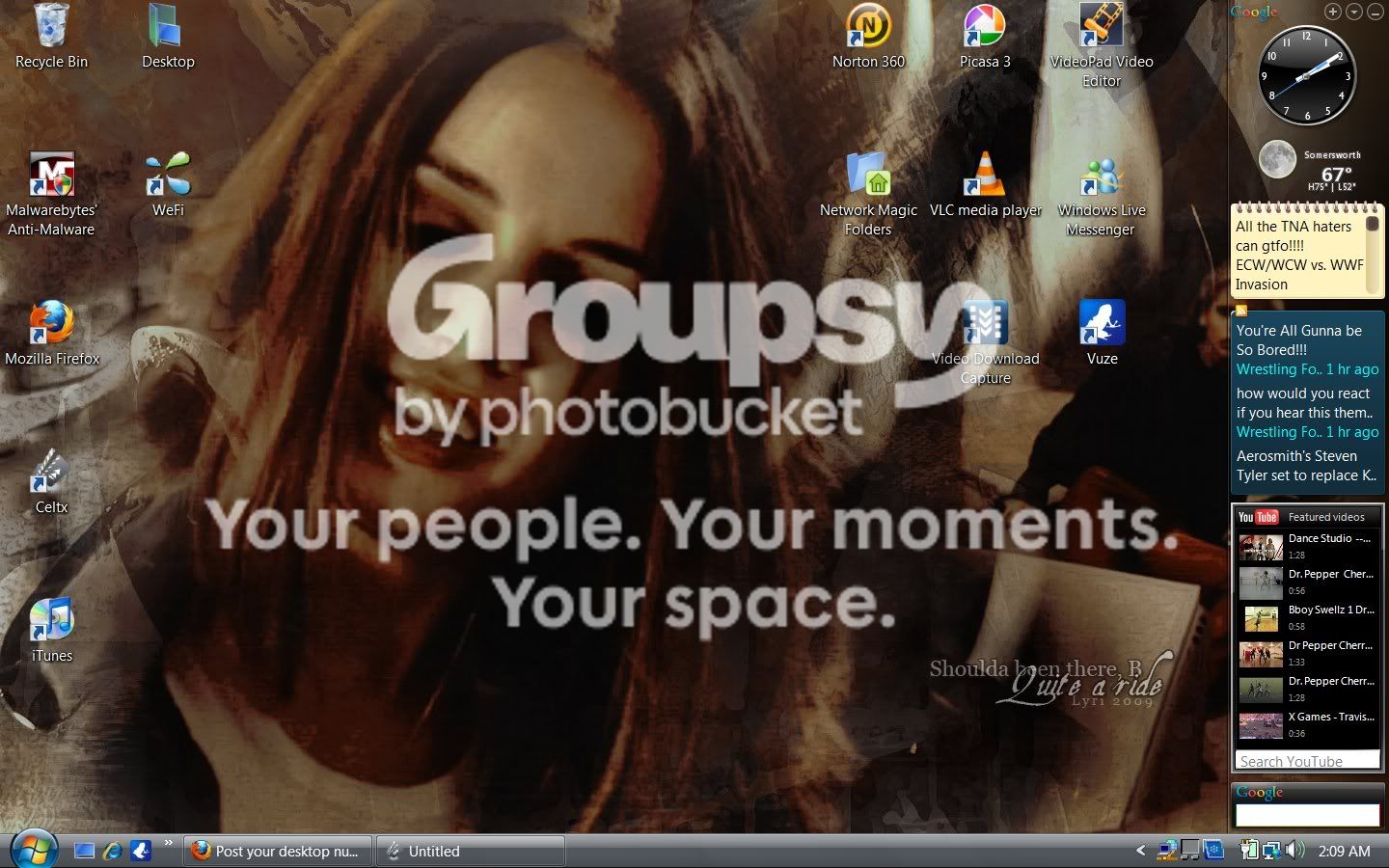The image size is (1389, 868).
Task: Open 'Aerosmith's Steven Tyler' feed headline
Action: click(1306, 465)
